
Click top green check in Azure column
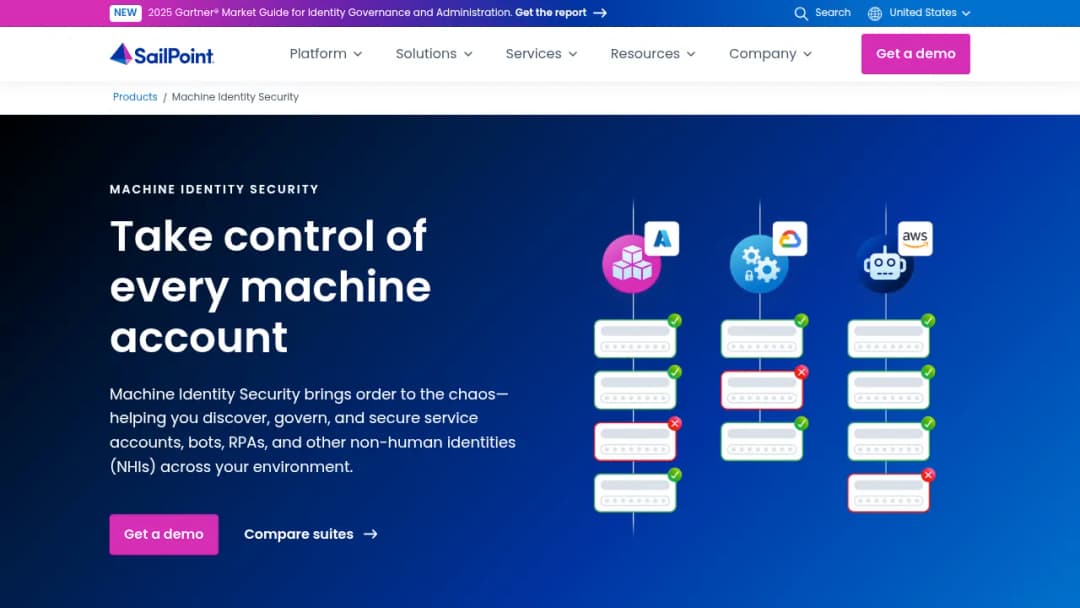click(x=674, y=320)
